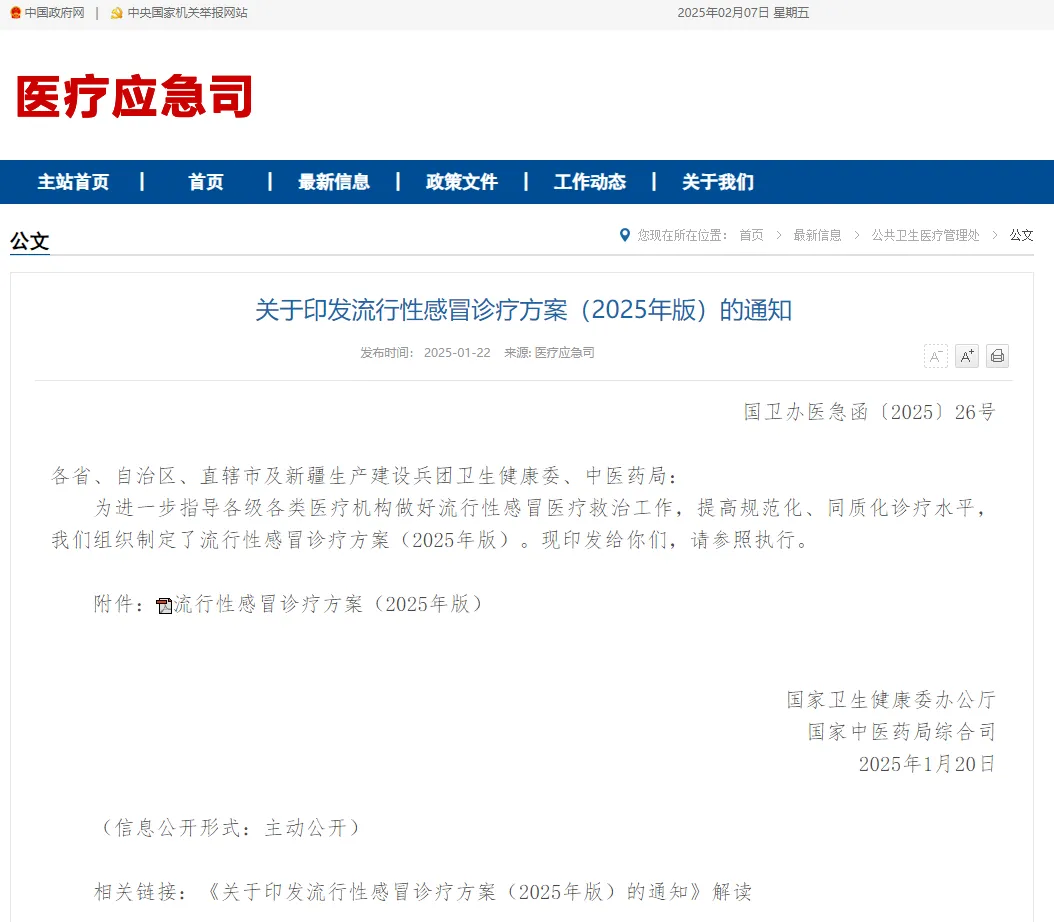Click 最新信息 in the breadcrumb trail
Screen dimensions: 1054x922
point(817,235)
